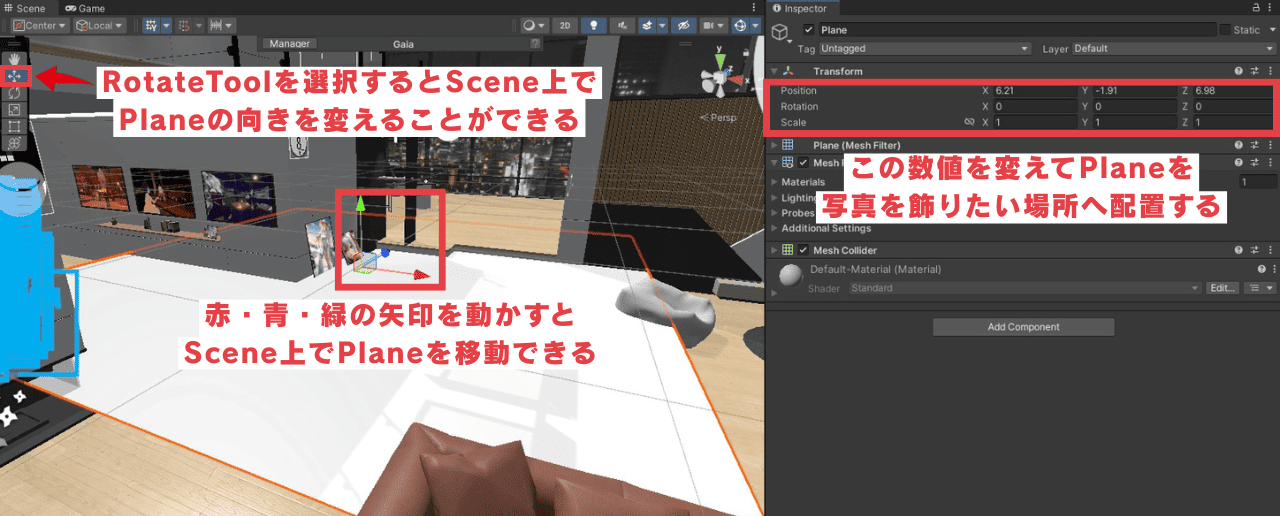
Task: Select the Rotate tool
Action: [15, 93]
